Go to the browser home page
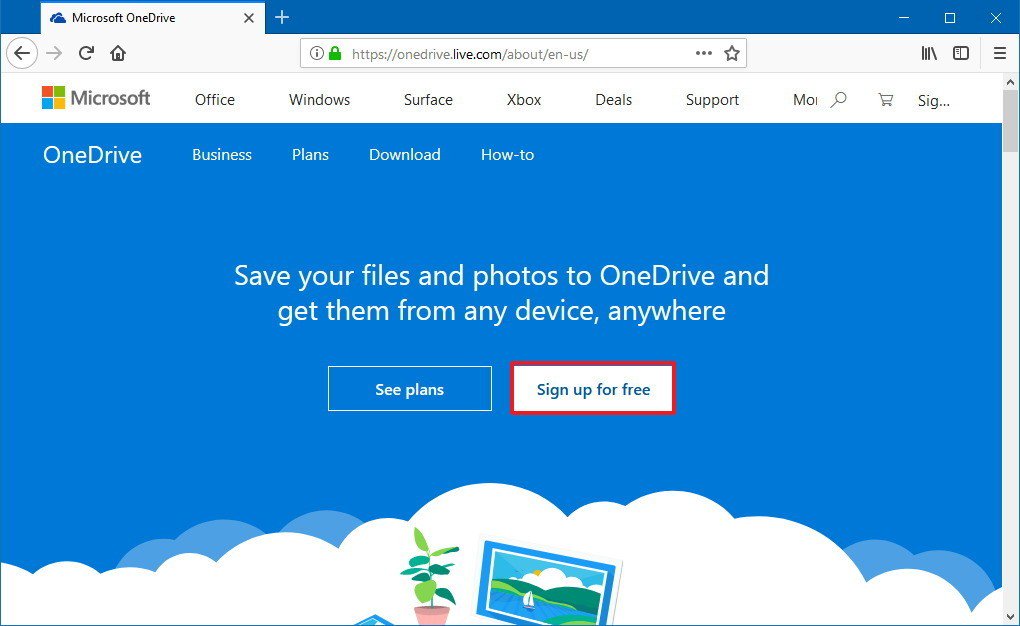Viewport: 1020px width, 626px height. coord(117,53)
